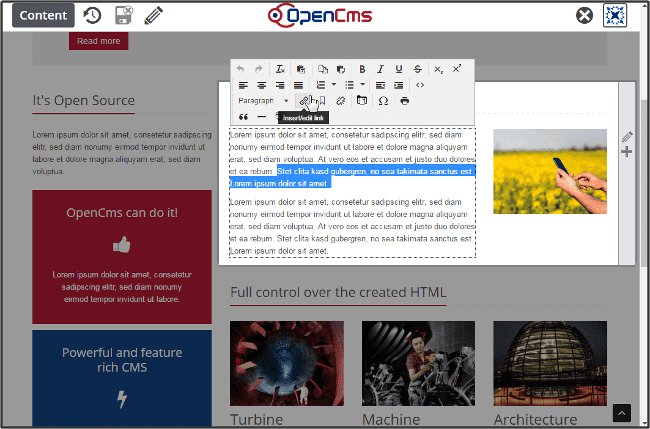Viewport: 650px width, 429px height.
Task: Add element with the plus icon
Action: 627,151
